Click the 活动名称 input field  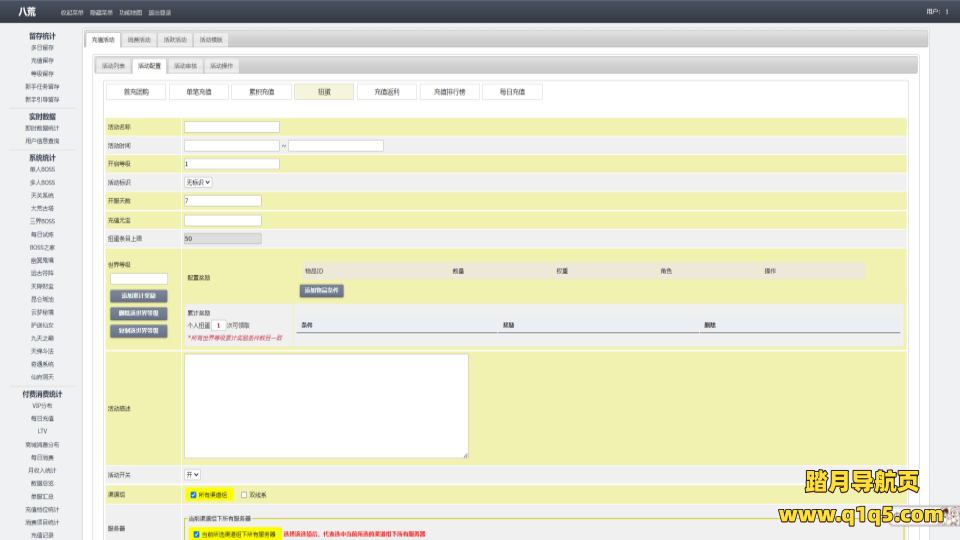[x=232, y=127]
